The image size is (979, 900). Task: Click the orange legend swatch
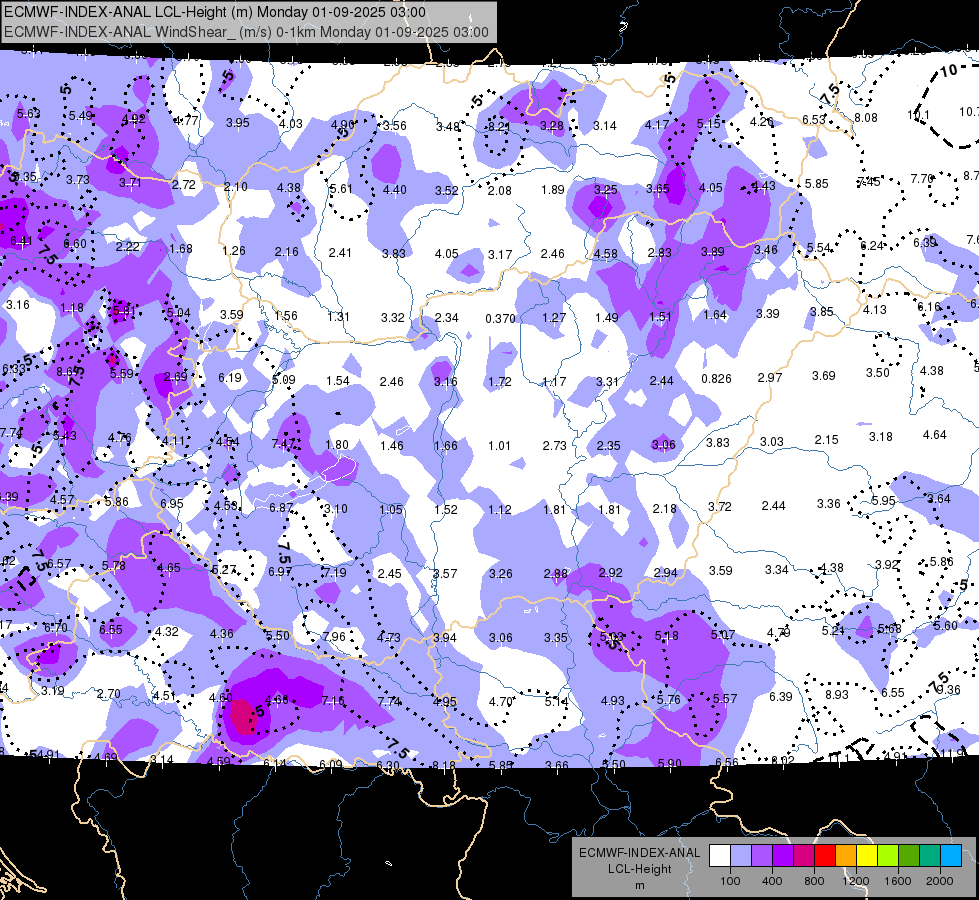click(846, 856)
